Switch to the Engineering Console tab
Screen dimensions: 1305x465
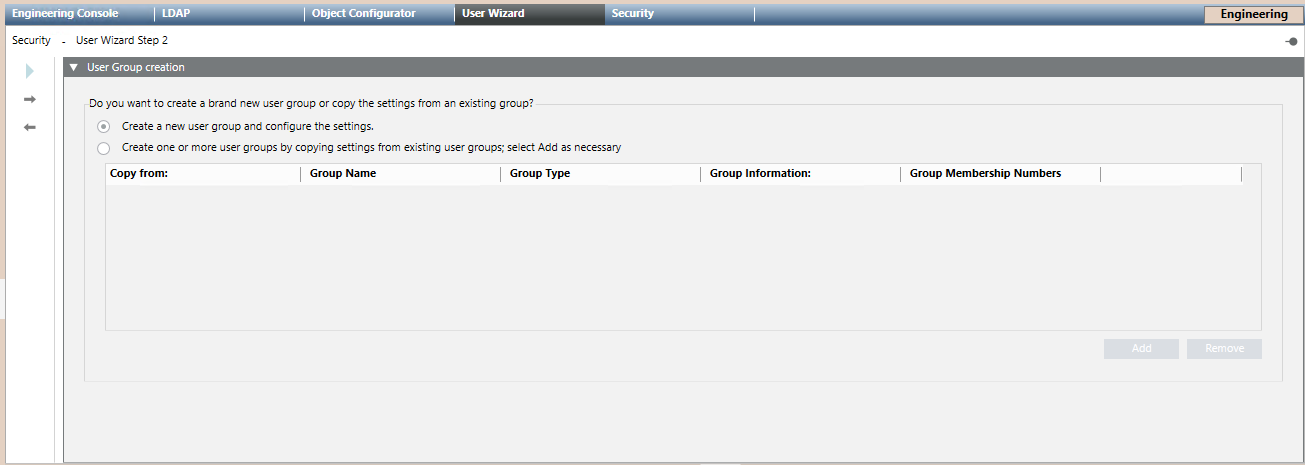pyautogui.click(x=65, y=14)
